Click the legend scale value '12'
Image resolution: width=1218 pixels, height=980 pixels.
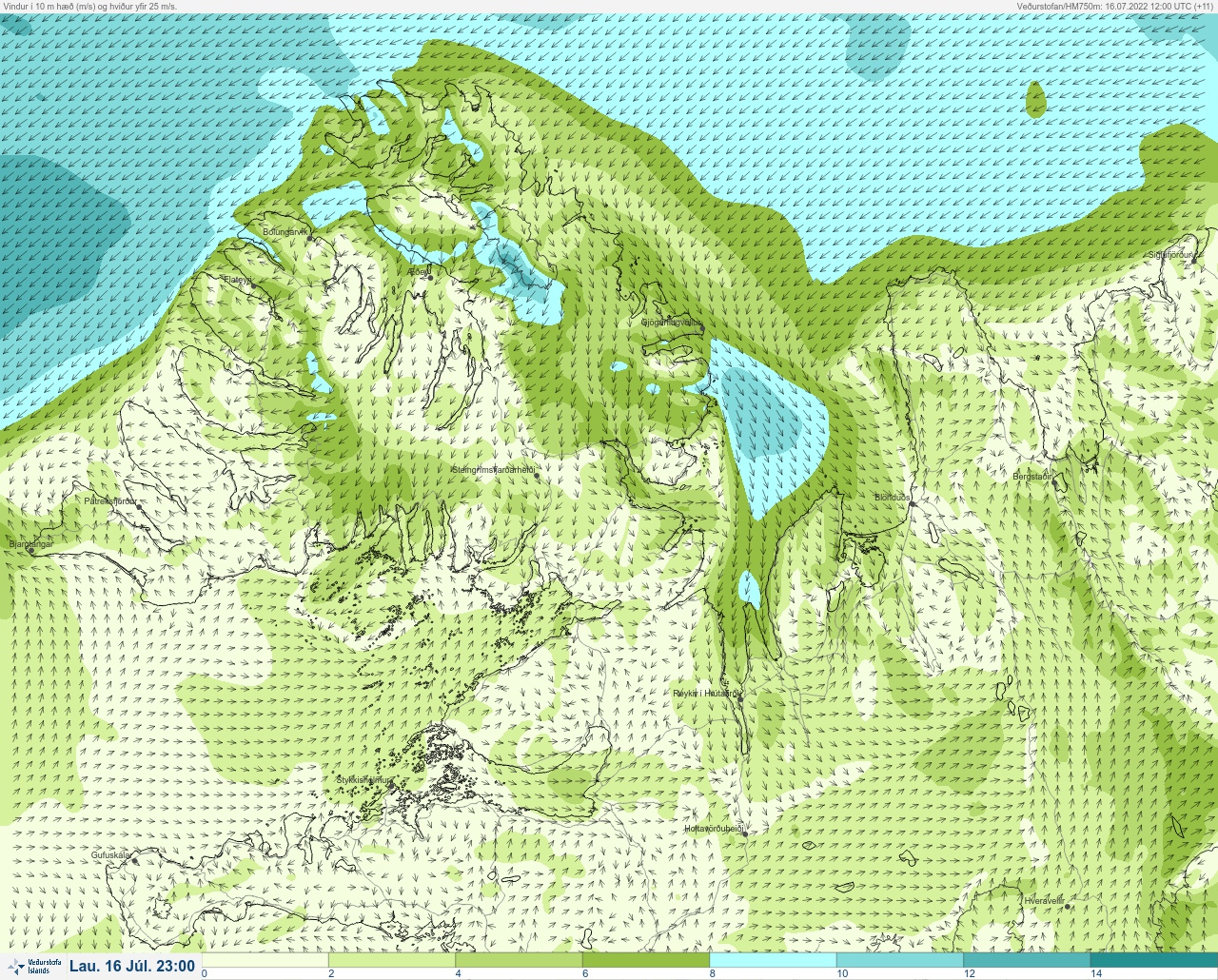click(969, 973)
